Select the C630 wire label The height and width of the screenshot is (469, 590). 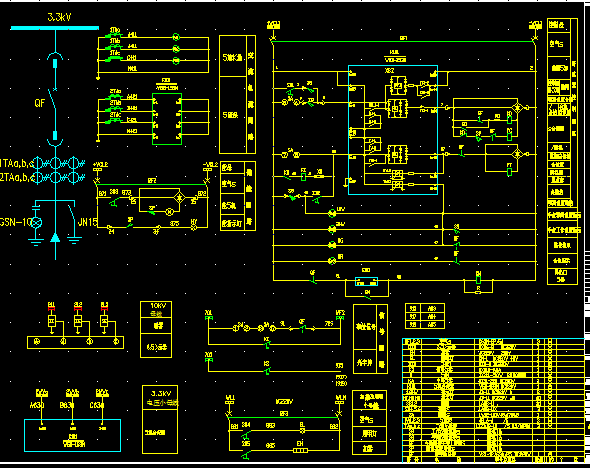[x=97, y=405]
